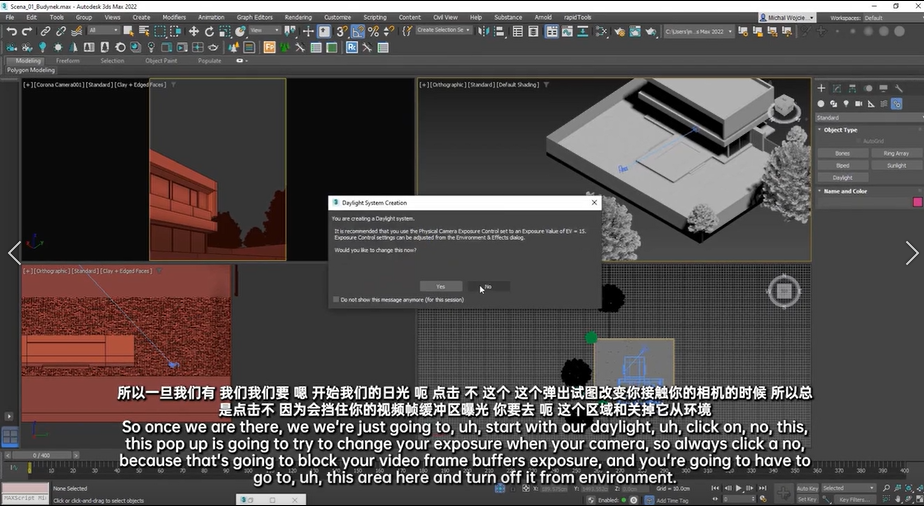Select Lights category bulb icon

pos(846,104)
